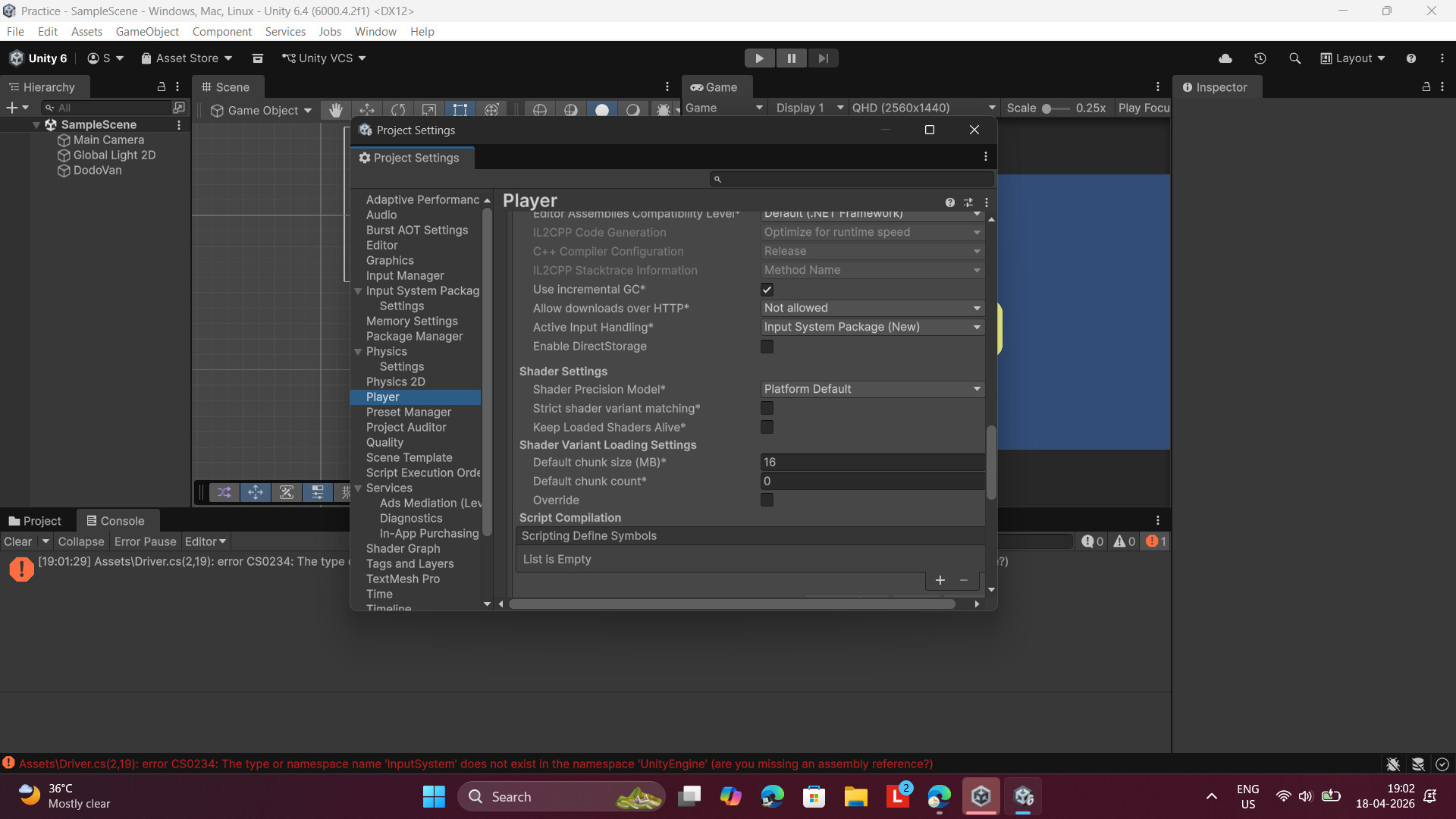
Task: Open Shader Precision Model dropdown
Action: (x=872, y=389)
